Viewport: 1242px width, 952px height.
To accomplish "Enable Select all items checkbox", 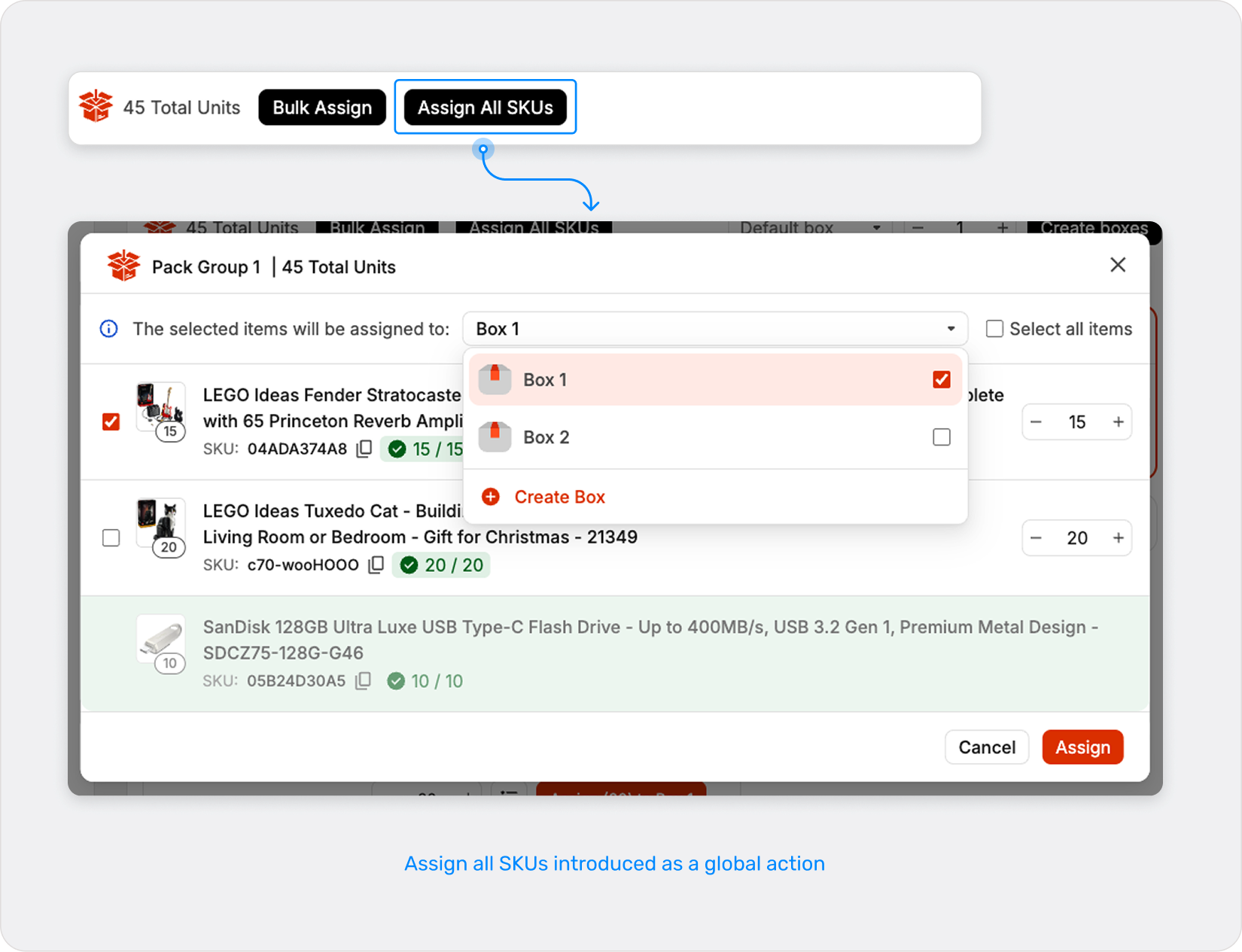I will click(x=994, y=329).
